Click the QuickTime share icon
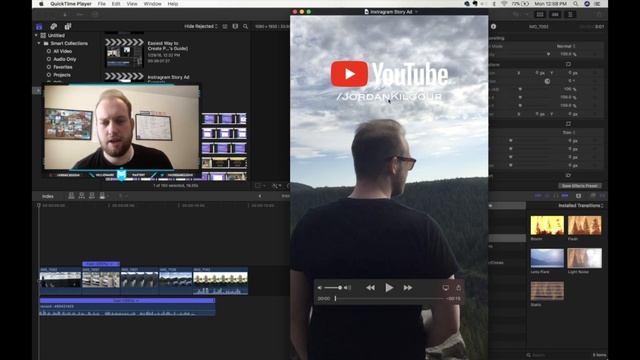Viewport: 640px width, 360px height. 458,288
